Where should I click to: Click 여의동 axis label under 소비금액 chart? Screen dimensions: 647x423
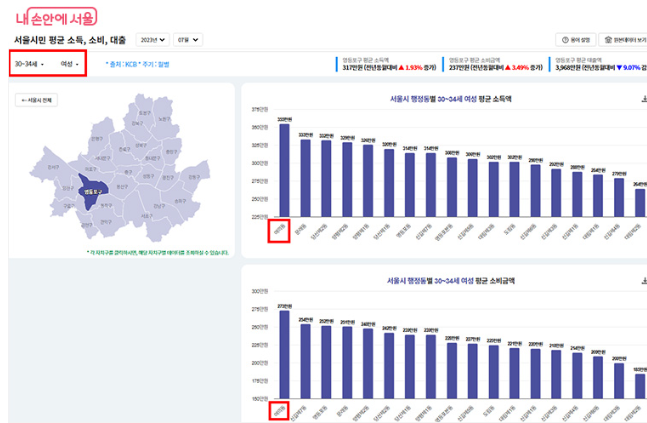[x=279, y=411]
